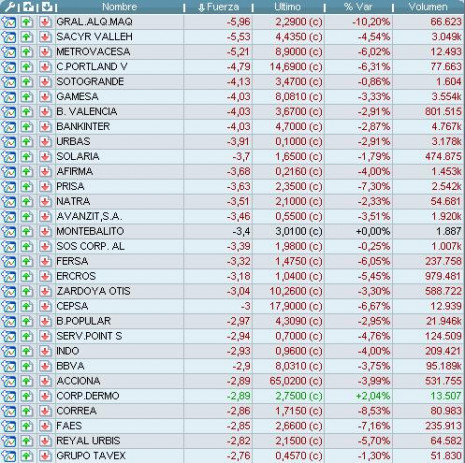Sort by % Var column header
Image resolution: width=465 pixels, height=463 pixels.
point(358,7)
